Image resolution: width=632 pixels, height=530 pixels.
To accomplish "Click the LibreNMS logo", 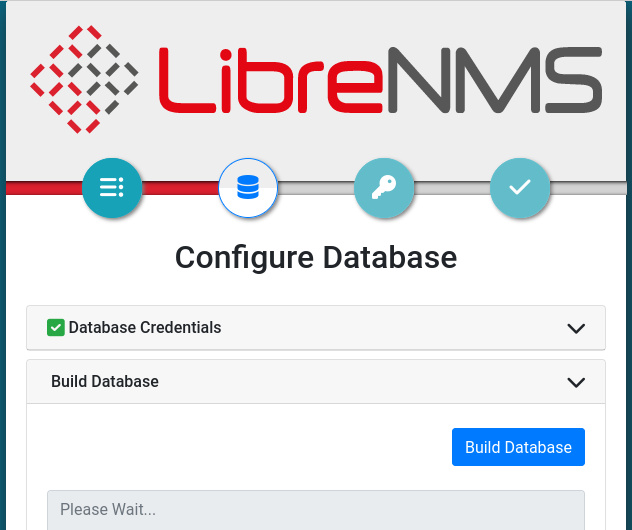I will click(x=316, y=79).
